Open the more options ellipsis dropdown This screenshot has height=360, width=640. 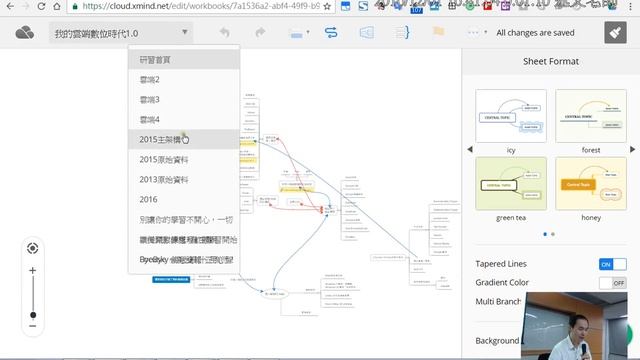pos(477,32)
